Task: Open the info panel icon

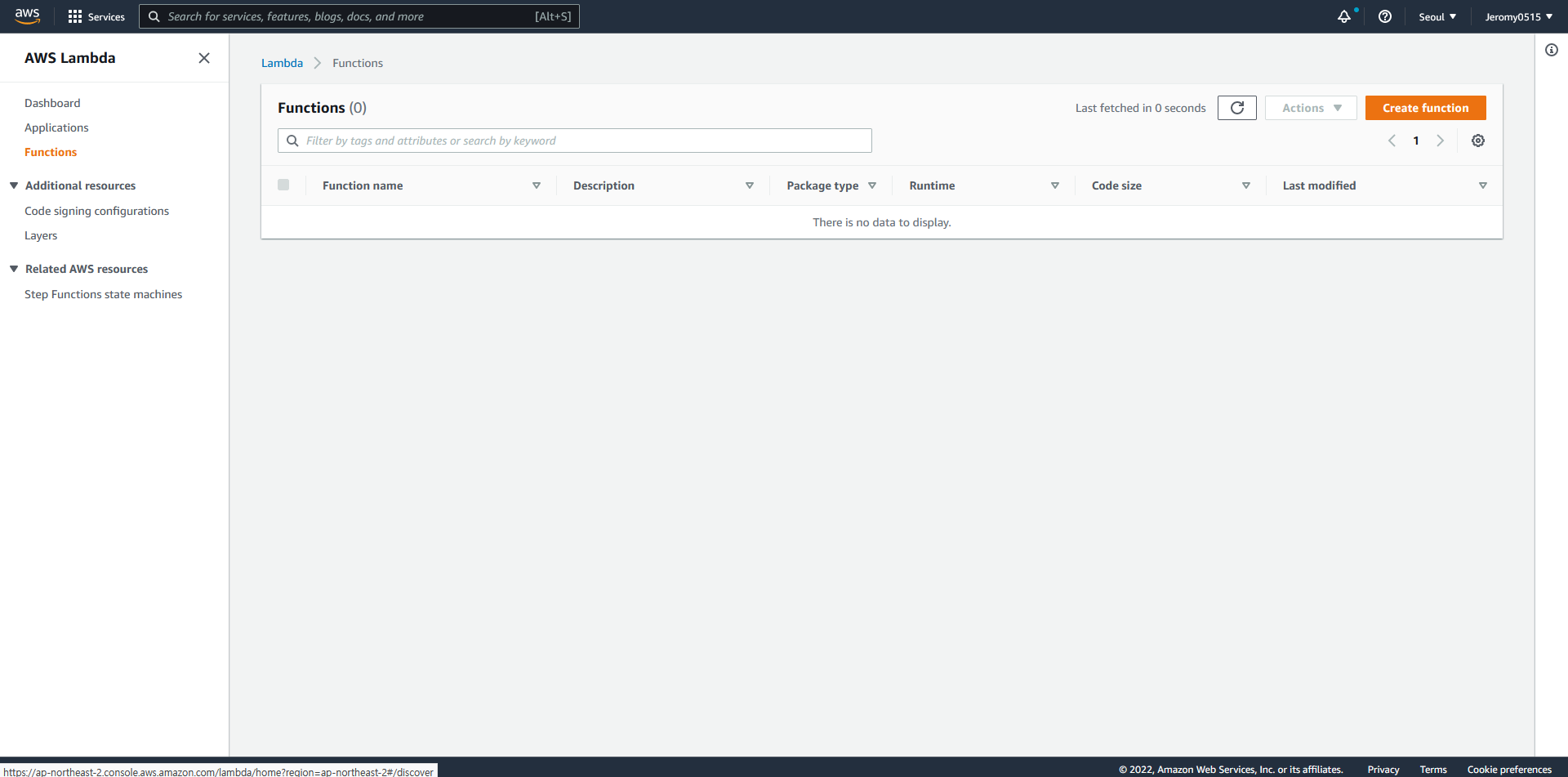Action: point(1552,50)
